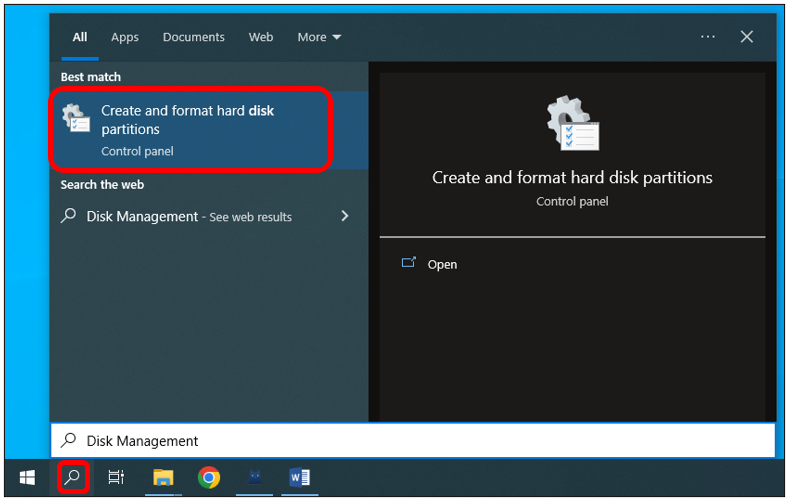Open the three-dot options menu
The height and width of the screenshot is (502, 789).
pyautogui.click(x=707, y=37)
